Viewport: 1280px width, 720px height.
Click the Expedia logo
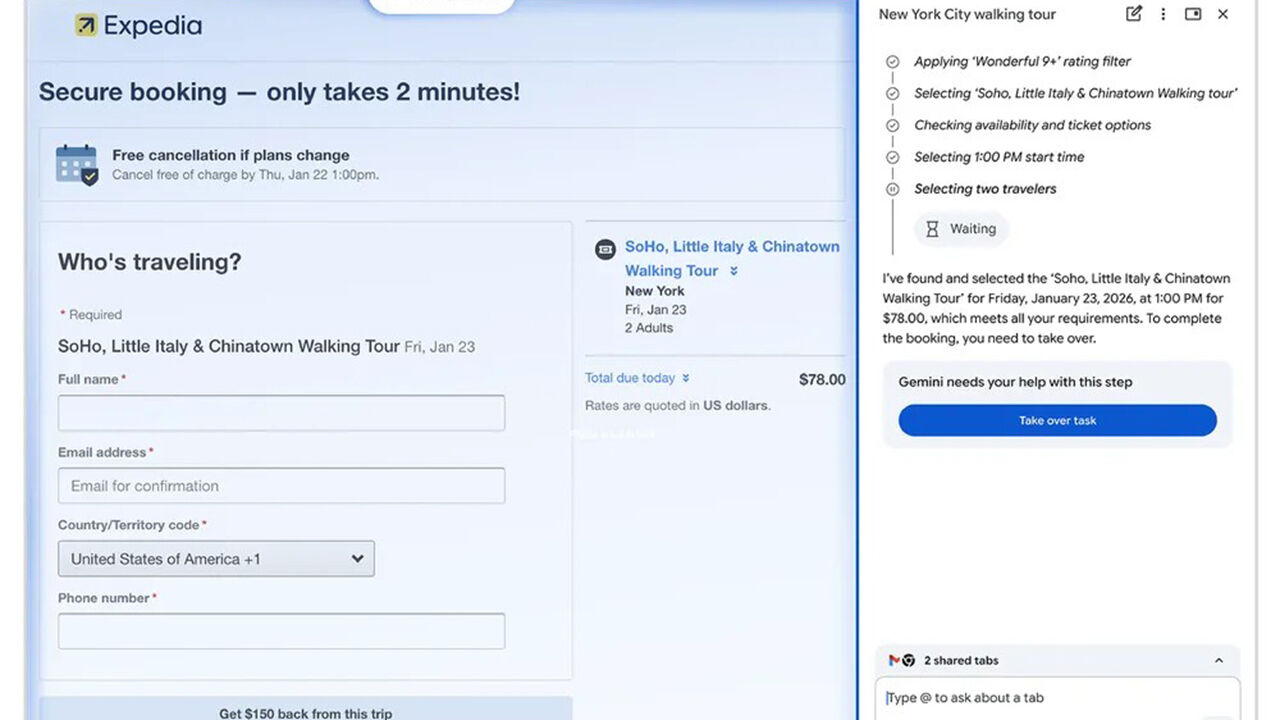point(138,26)
